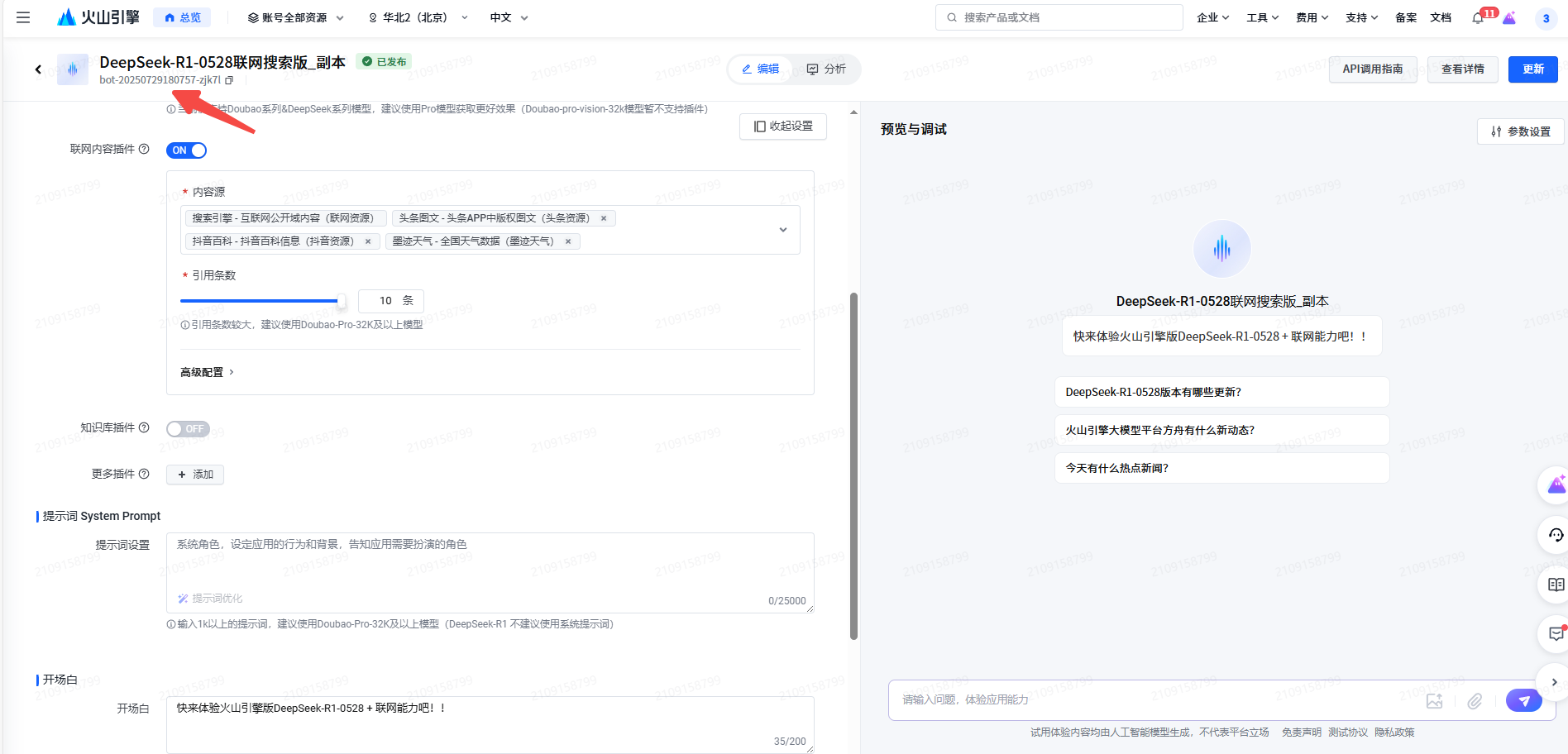
Task: Expand floating sidebar arrow button
Action: point(1554,682)
